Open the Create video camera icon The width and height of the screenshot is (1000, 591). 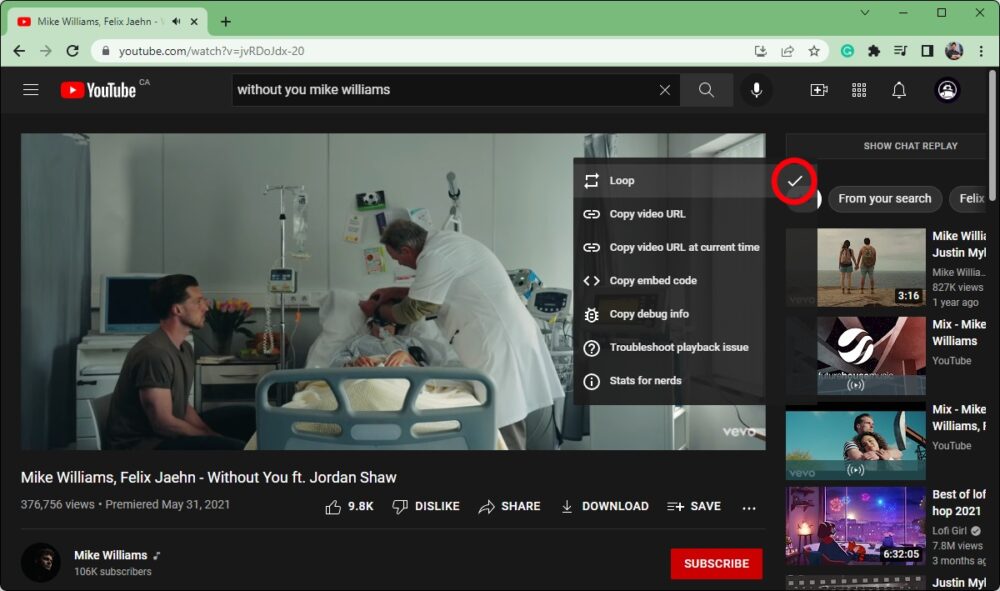[819, 90]
